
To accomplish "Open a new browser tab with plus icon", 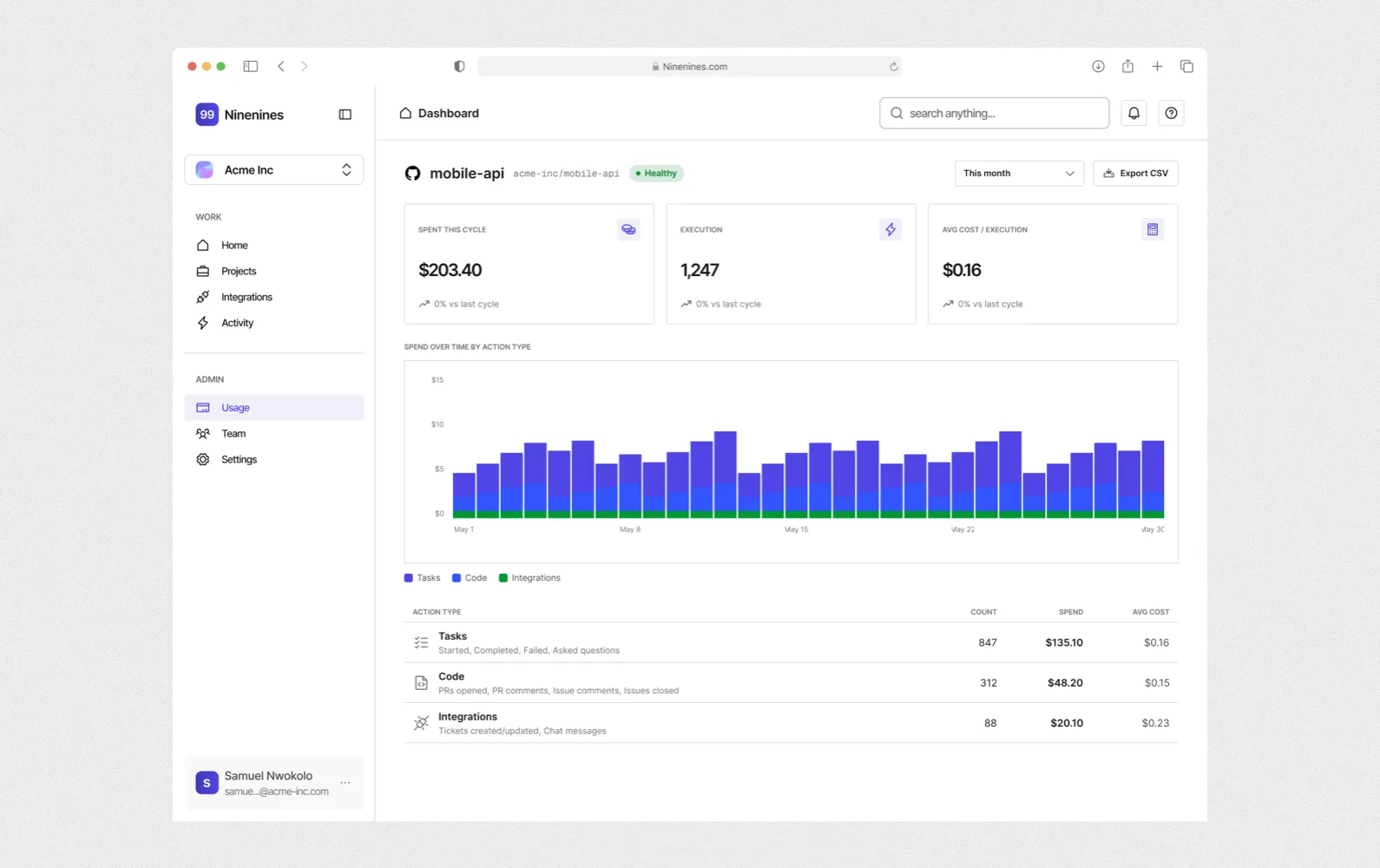I will pos(1157,66).
